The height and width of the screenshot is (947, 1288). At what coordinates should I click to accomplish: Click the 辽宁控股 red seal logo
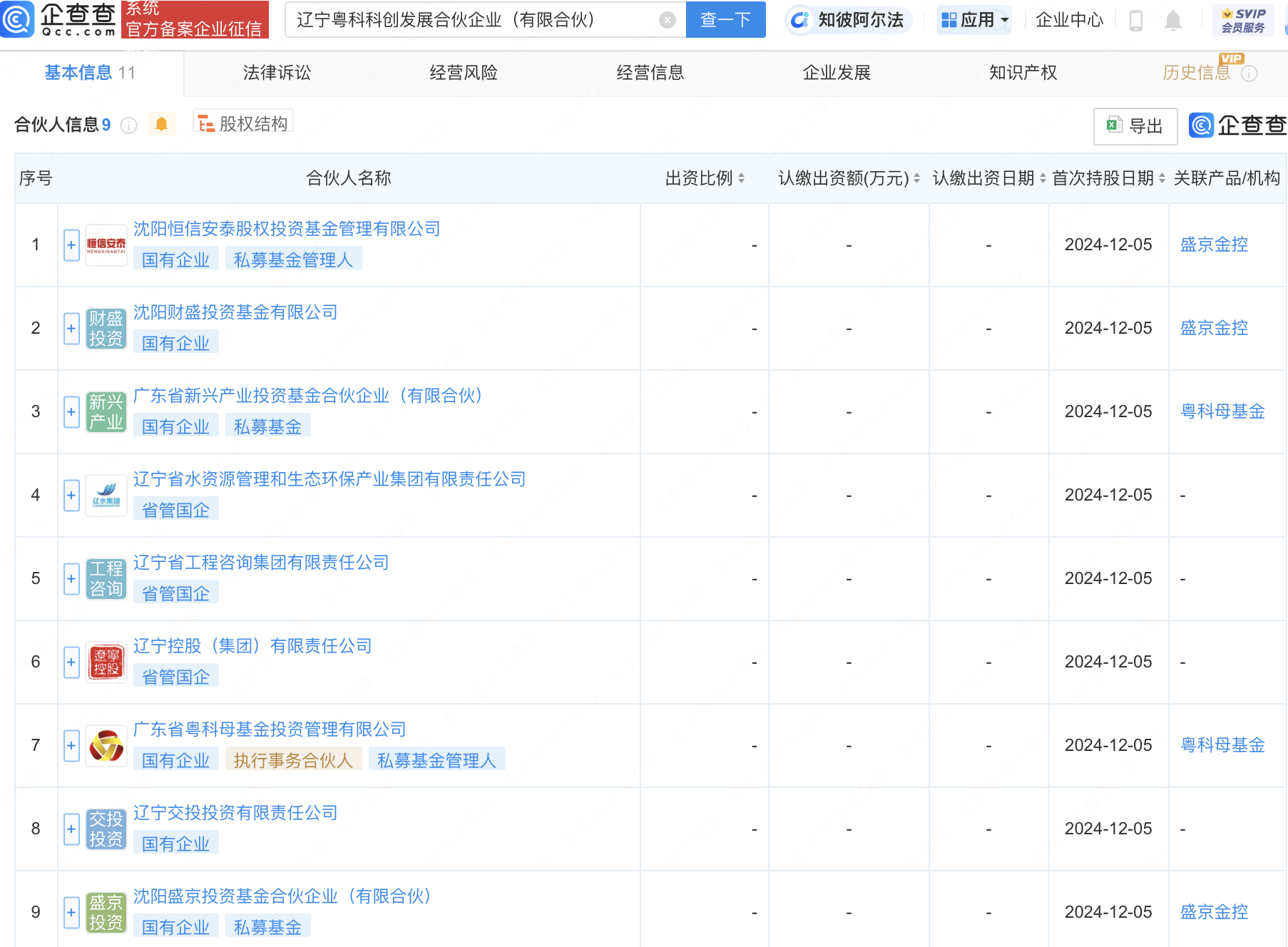tap(106, 662)
